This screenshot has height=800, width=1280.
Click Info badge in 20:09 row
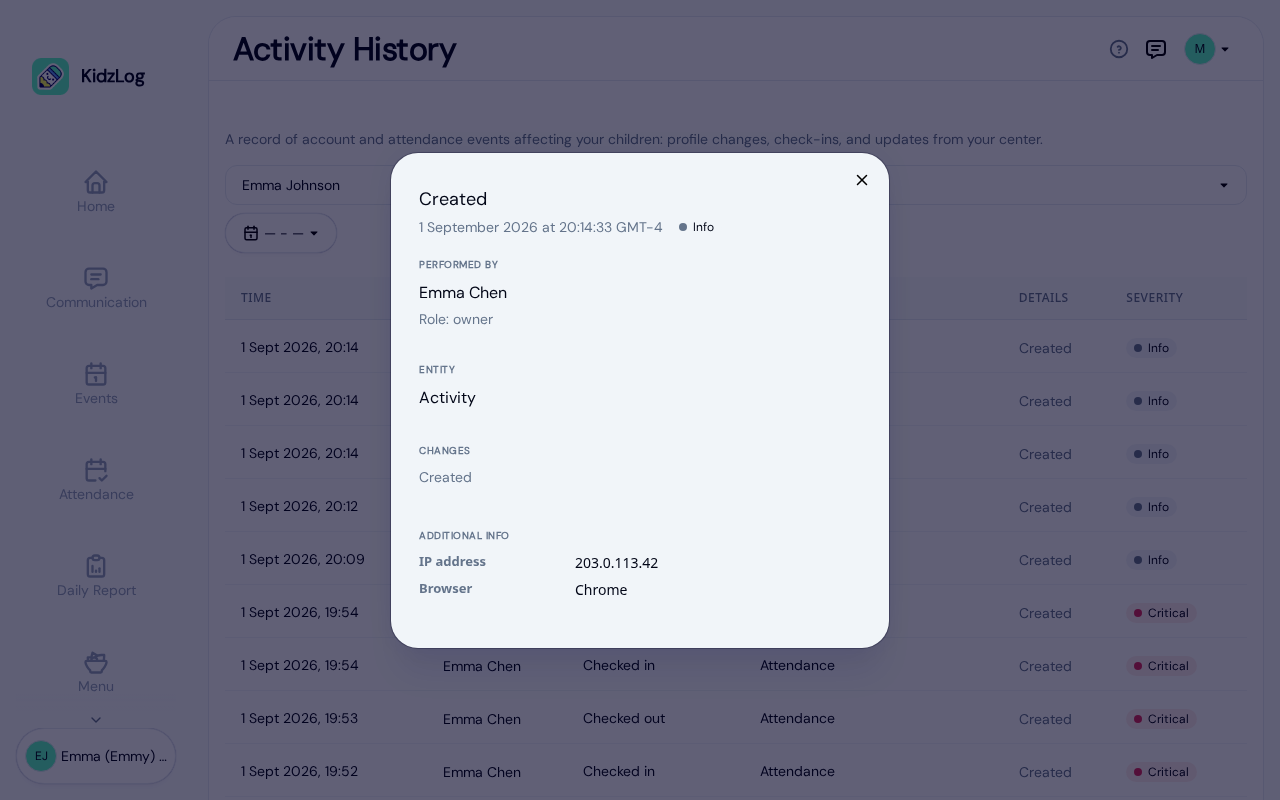coord(1151,560)
